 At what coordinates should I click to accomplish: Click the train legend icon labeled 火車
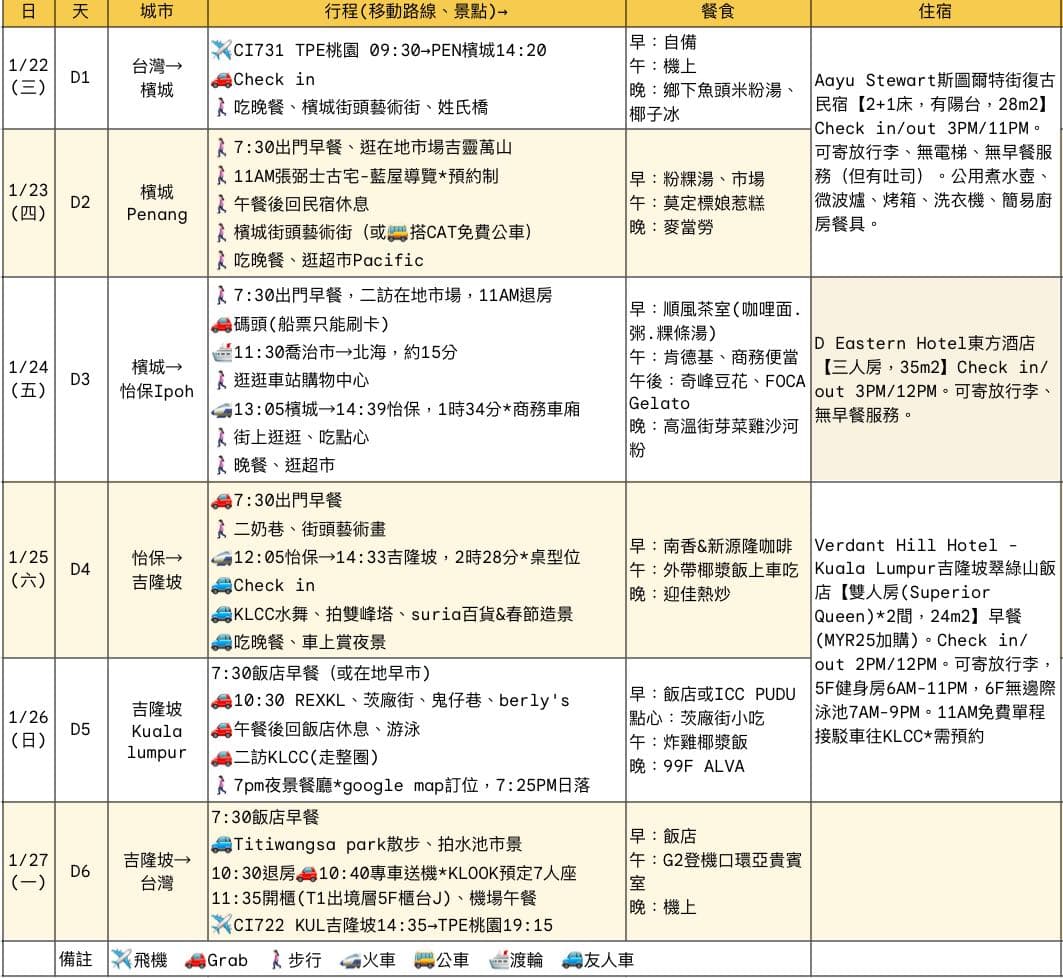[x=350, y=960]
